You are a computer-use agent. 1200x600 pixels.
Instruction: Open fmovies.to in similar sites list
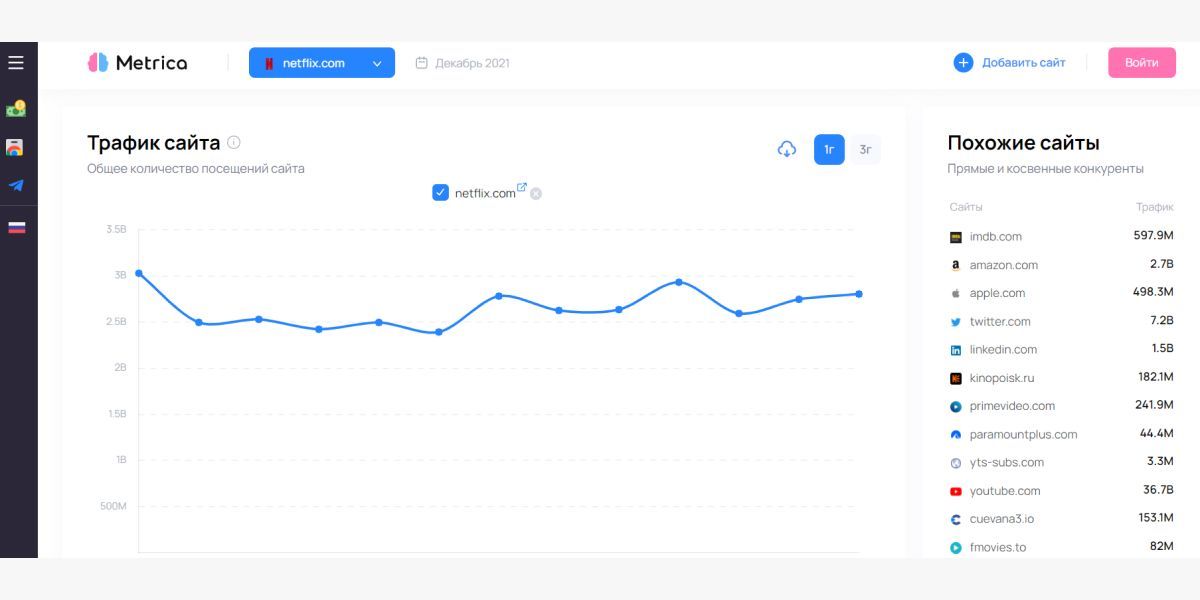998,547
